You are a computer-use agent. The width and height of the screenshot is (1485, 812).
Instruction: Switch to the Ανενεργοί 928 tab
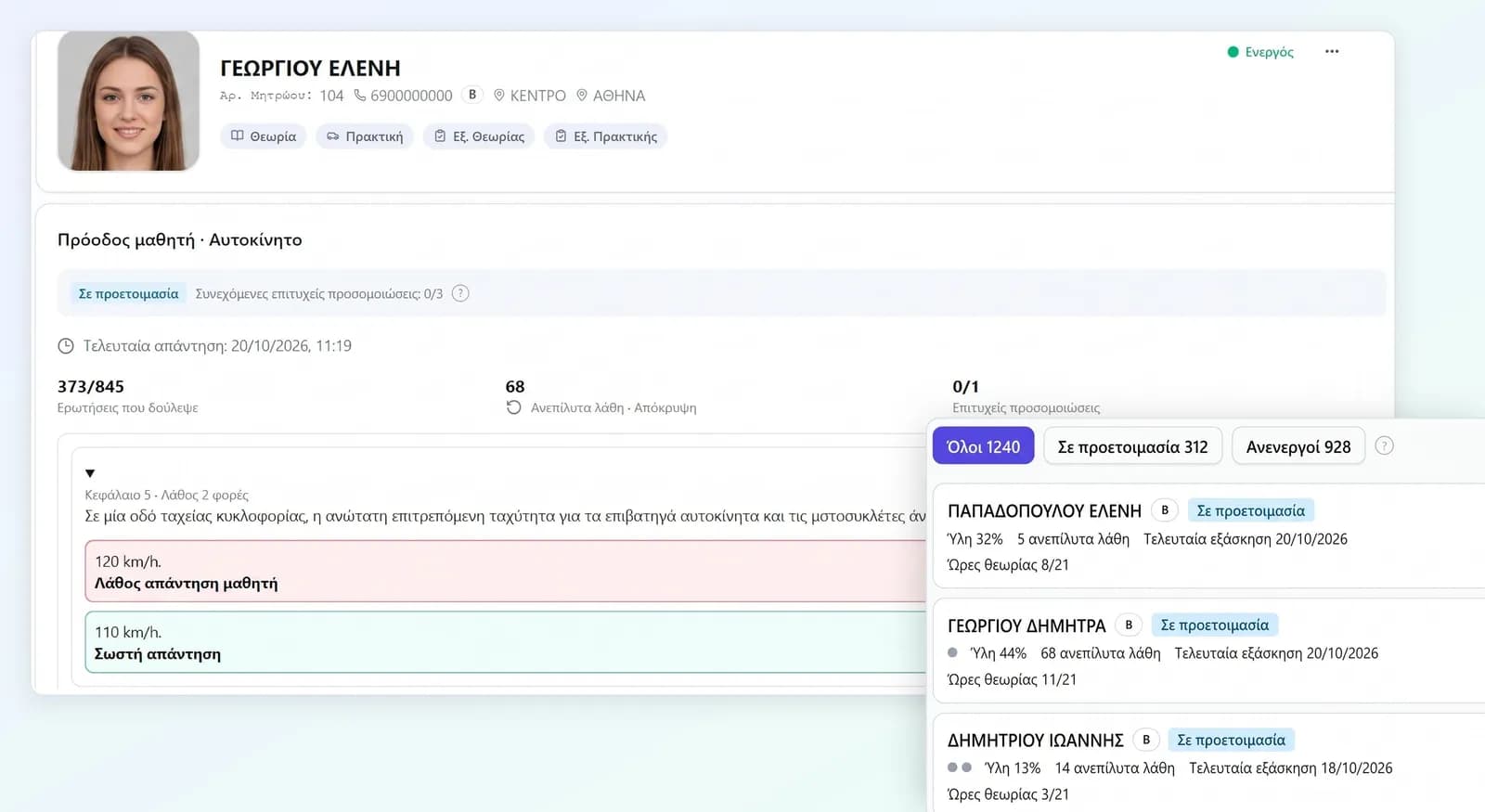click(1298, 446)
